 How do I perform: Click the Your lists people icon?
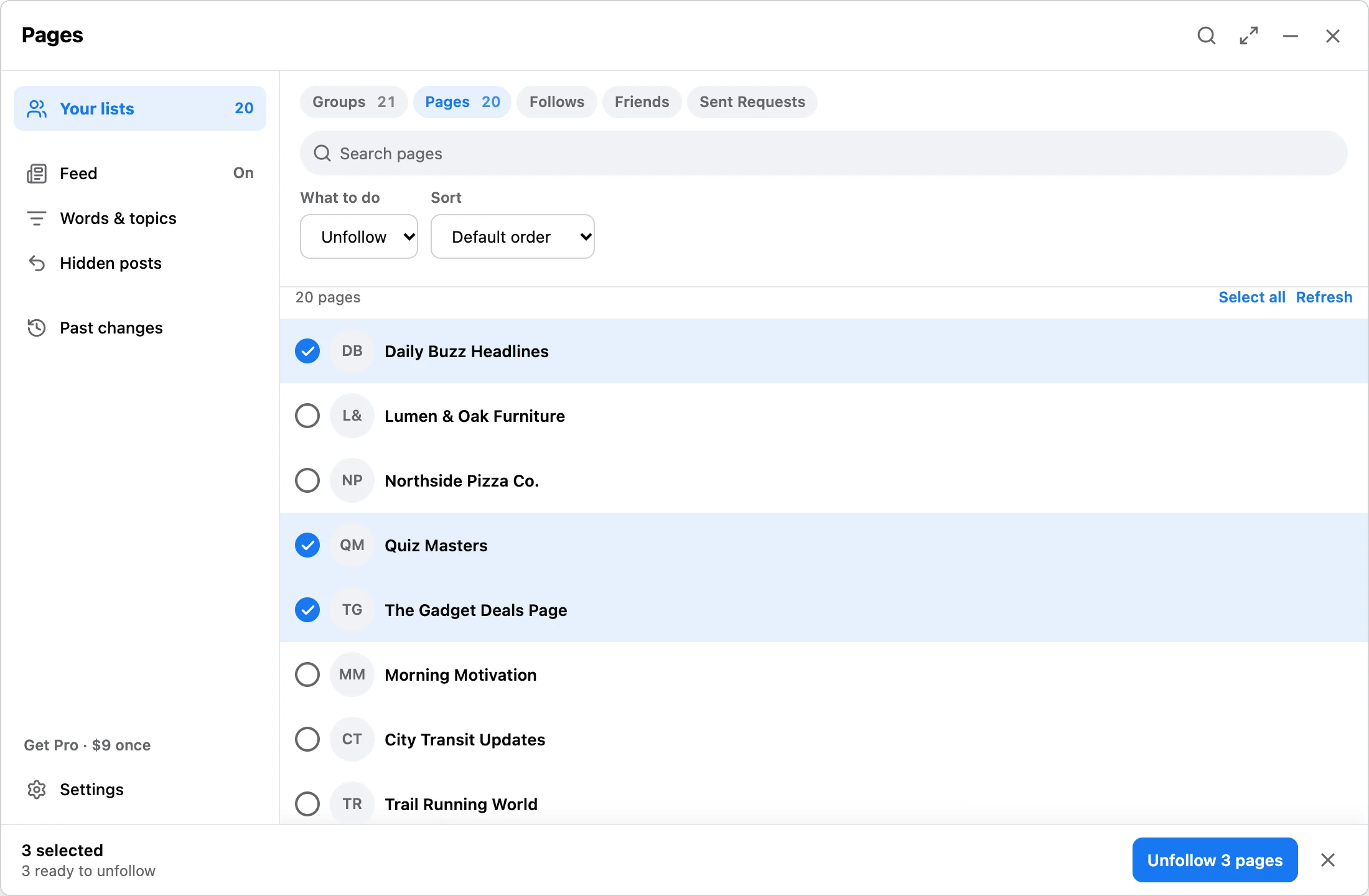coord(37,109)
